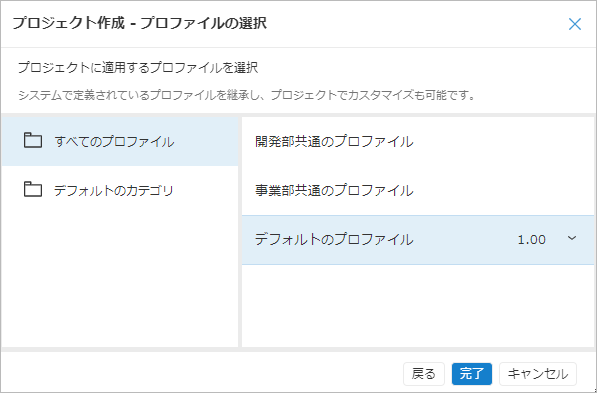Cancel with the キャンセル button

(538, 374)
